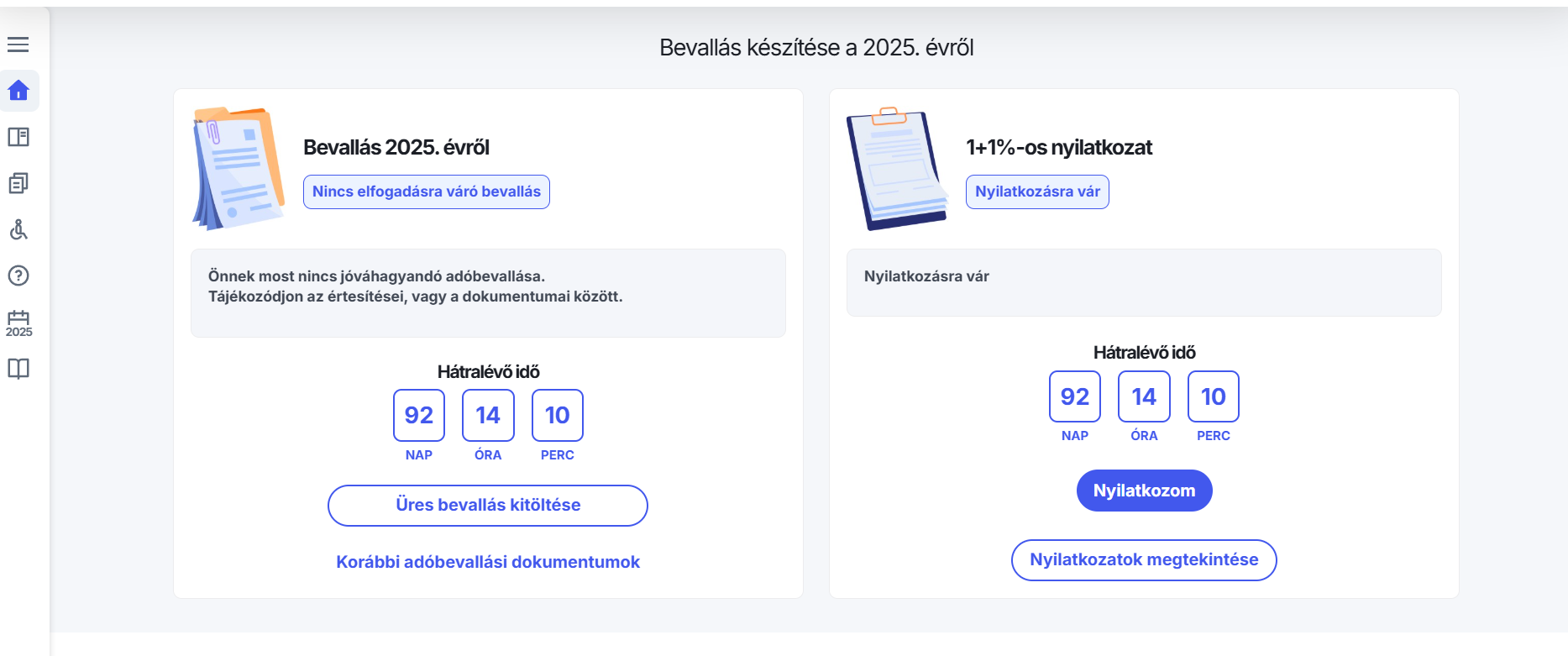The image size is (1568, 656).
Task: Click the open book icon in sidebar
Action: 18,369
